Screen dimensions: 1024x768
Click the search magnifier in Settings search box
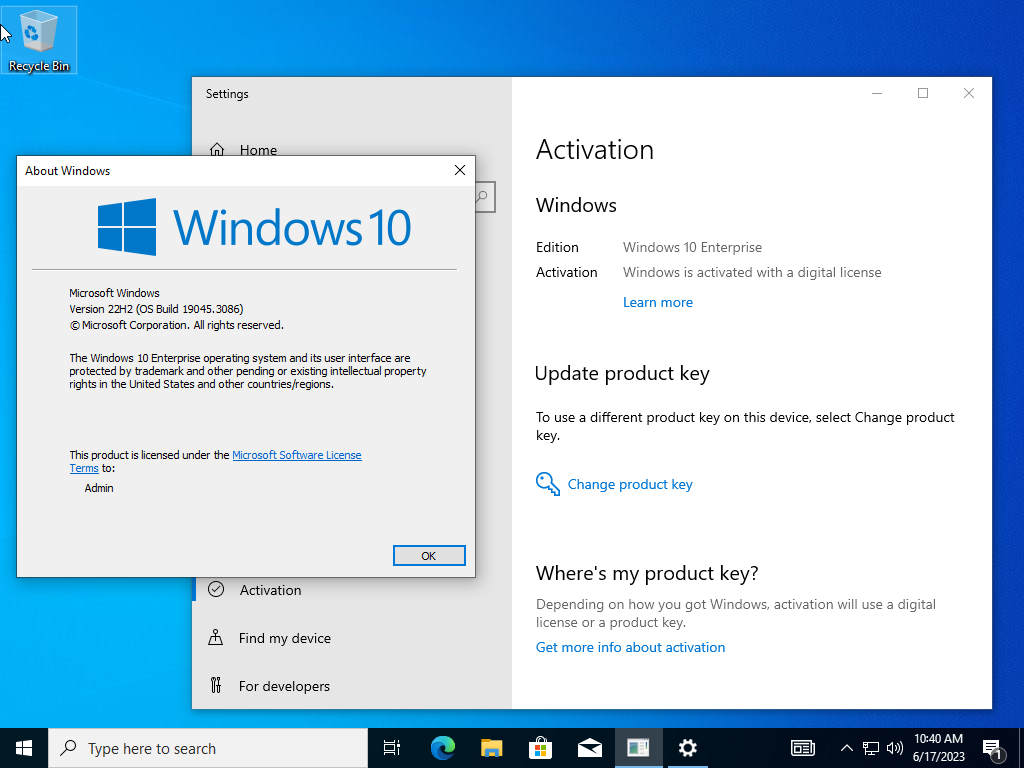tap(483, 197)
